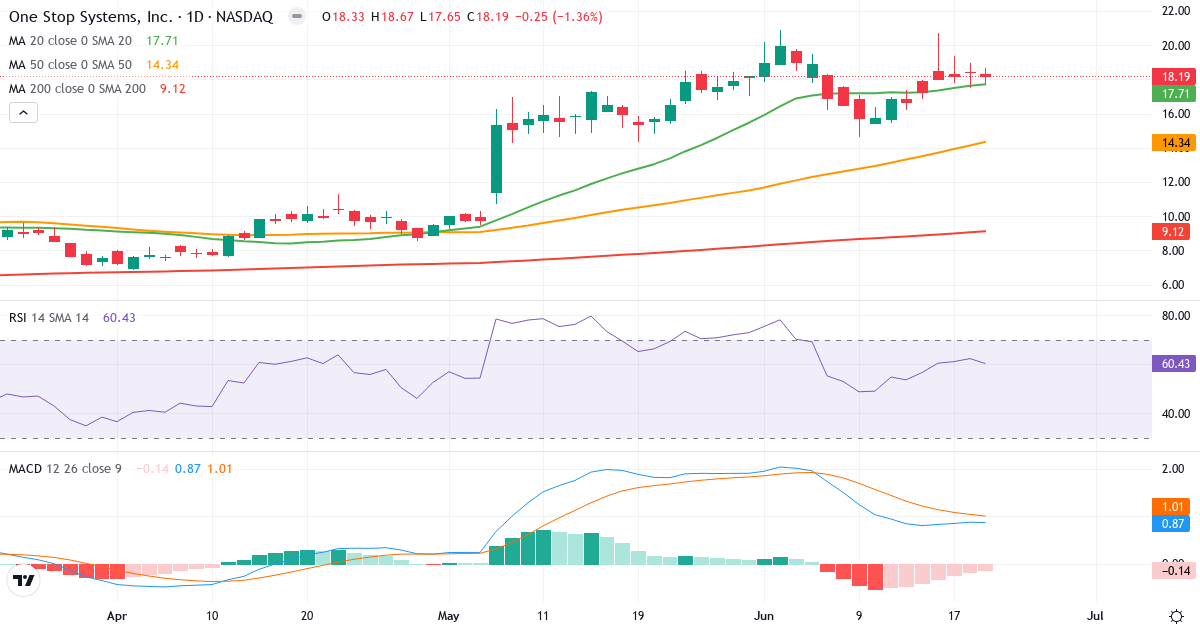The height and width of the screenshot is (630, 1200).
Task: Click the RSI 14 SMA 14 legend
Action: tap(49, 317)
